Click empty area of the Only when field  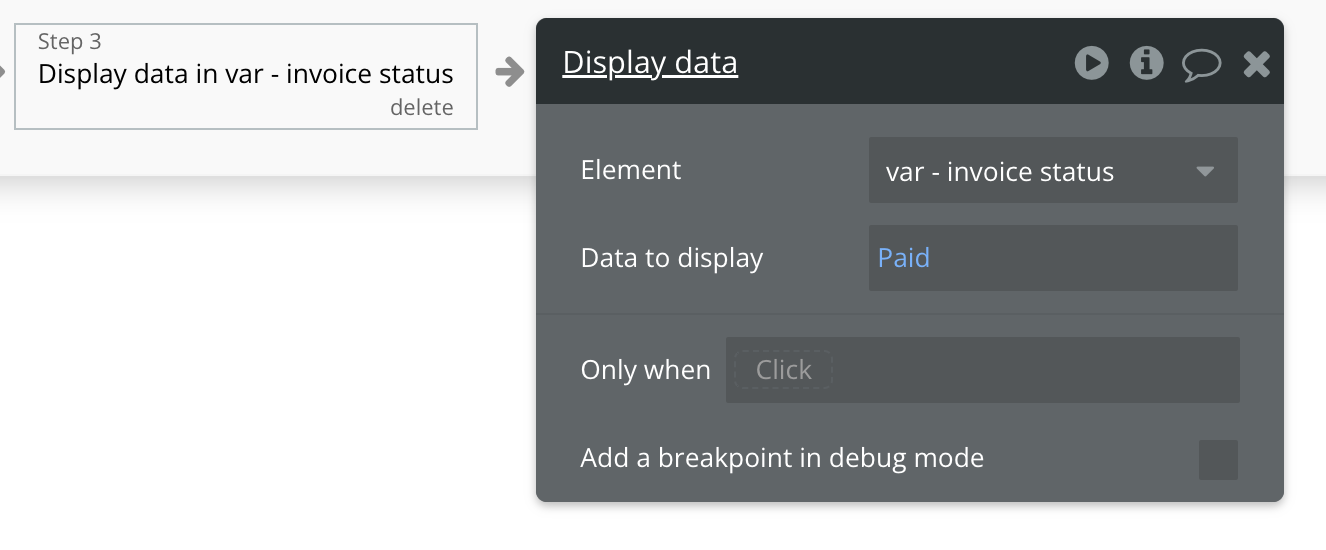1030,370
